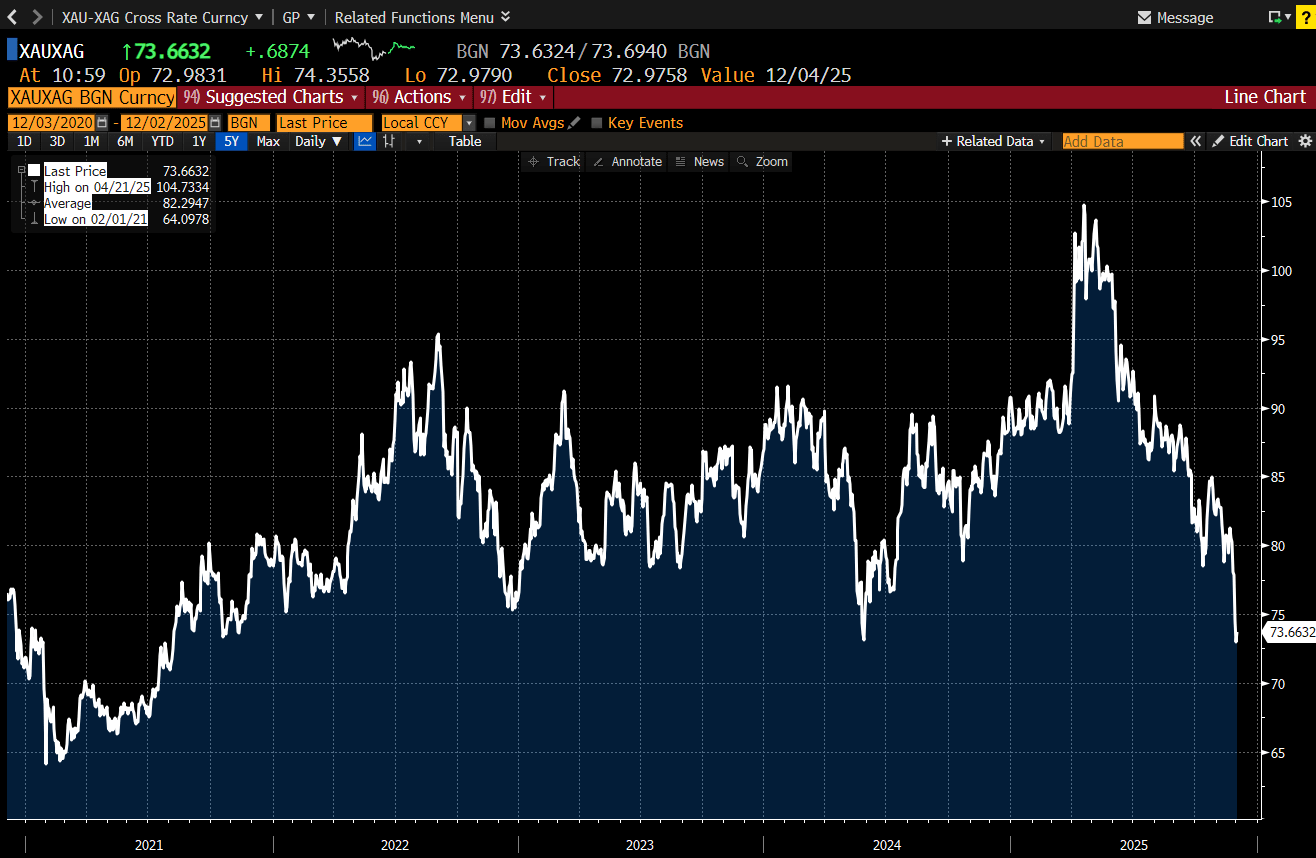Enable the Mov Avgs checkbox
The image size is (1316, 858).
(x=490, y=122)
